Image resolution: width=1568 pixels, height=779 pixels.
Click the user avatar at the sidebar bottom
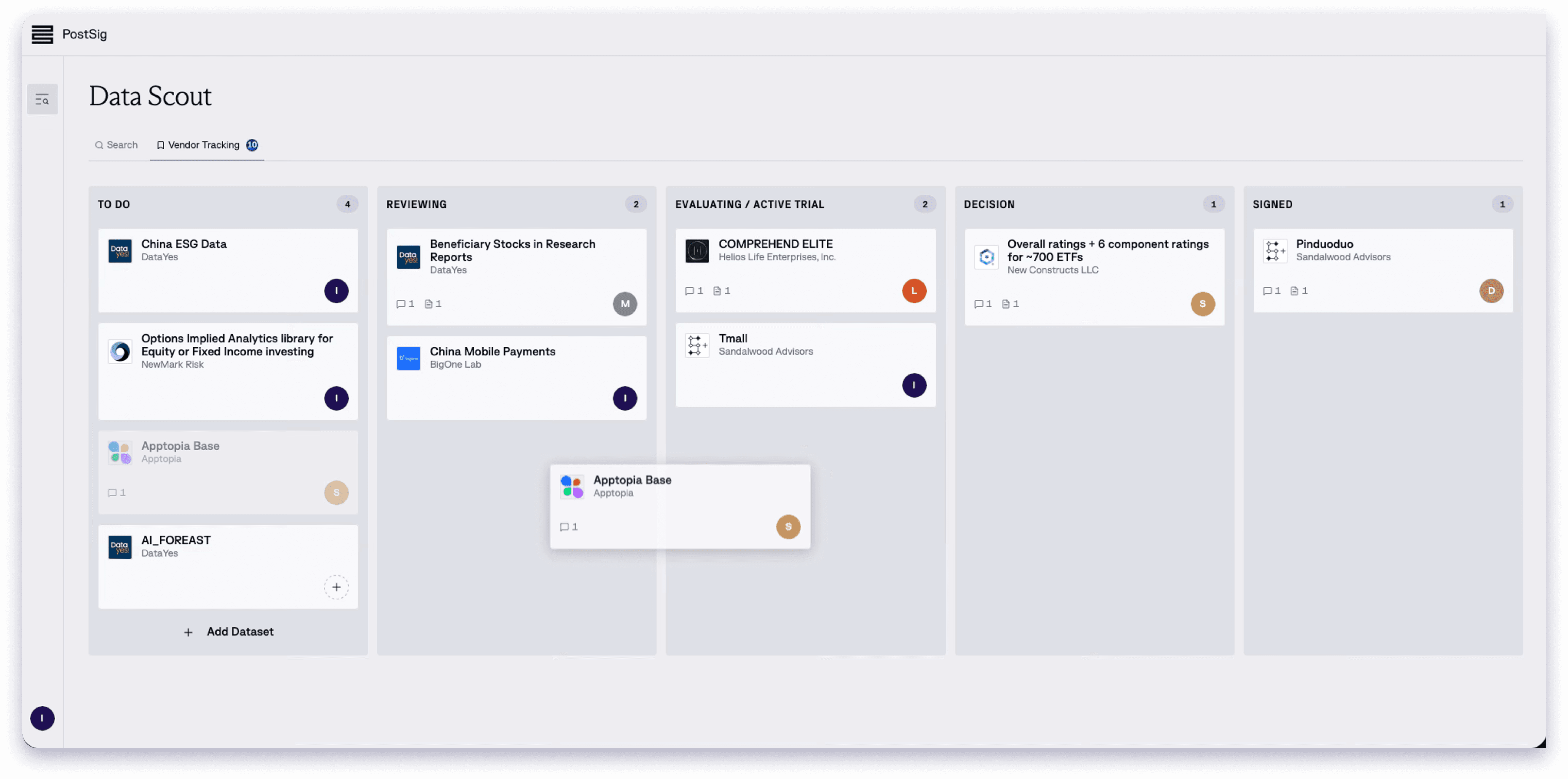[x=42, y=718]
